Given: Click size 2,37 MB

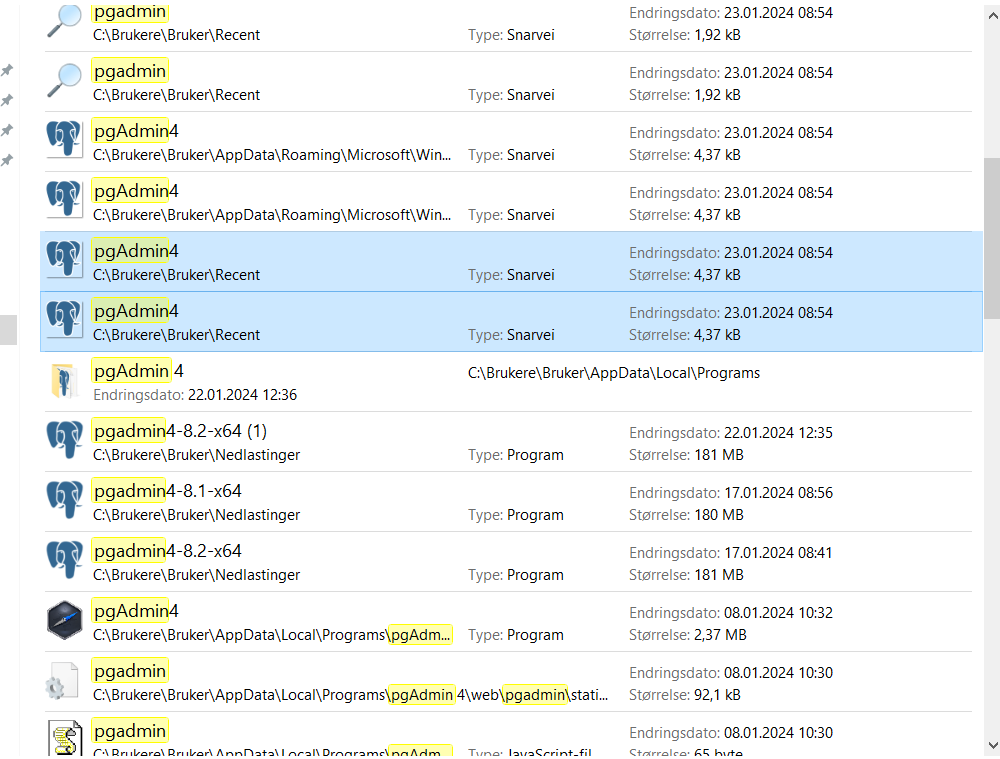Looking at the screenshot, I should [720, 635].
